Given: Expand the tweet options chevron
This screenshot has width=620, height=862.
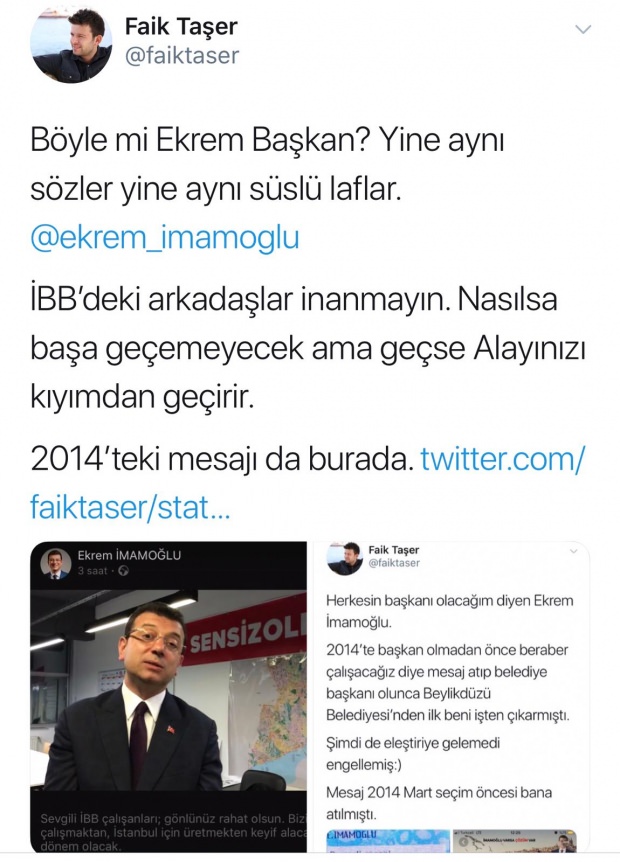Looking at the screenshot, I should click(x=583, y=29).
